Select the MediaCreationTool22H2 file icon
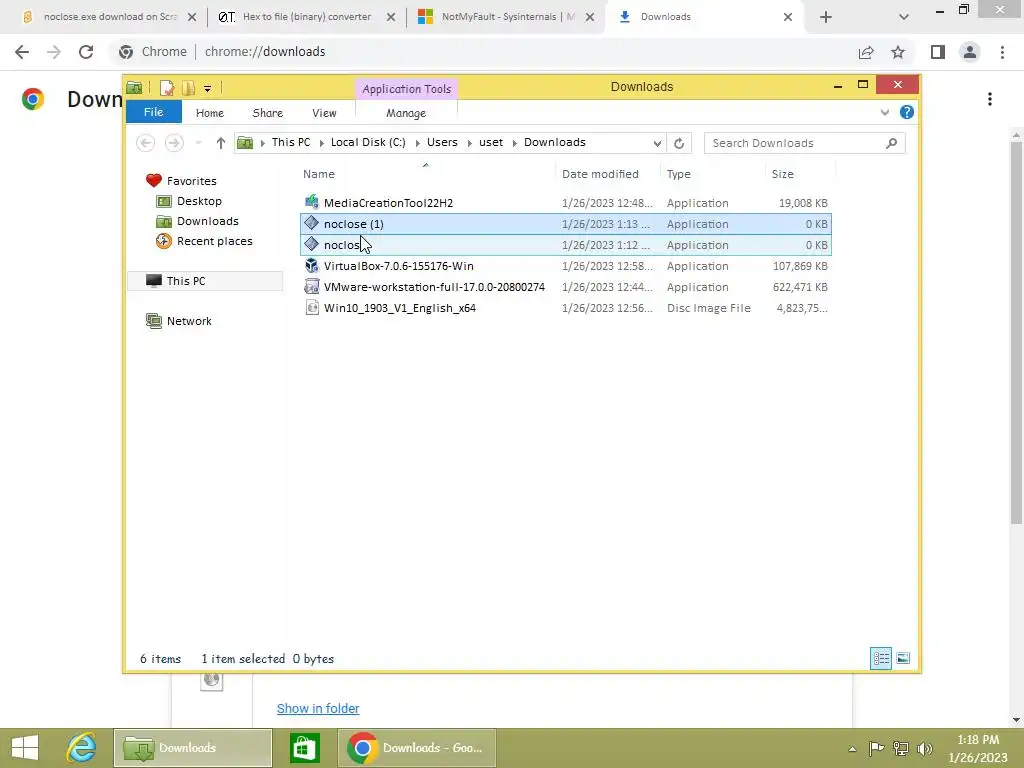 pyautogui.click(x=312, y=202)
